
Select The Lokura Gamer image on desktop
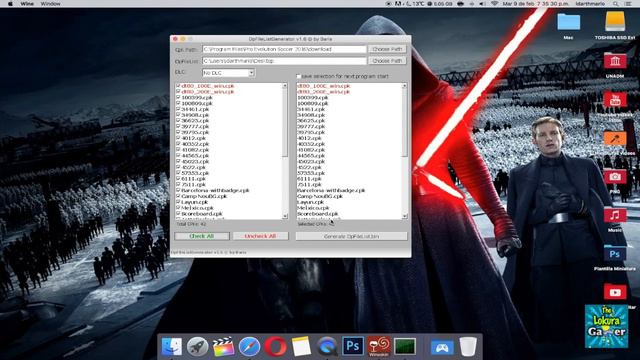606,327
